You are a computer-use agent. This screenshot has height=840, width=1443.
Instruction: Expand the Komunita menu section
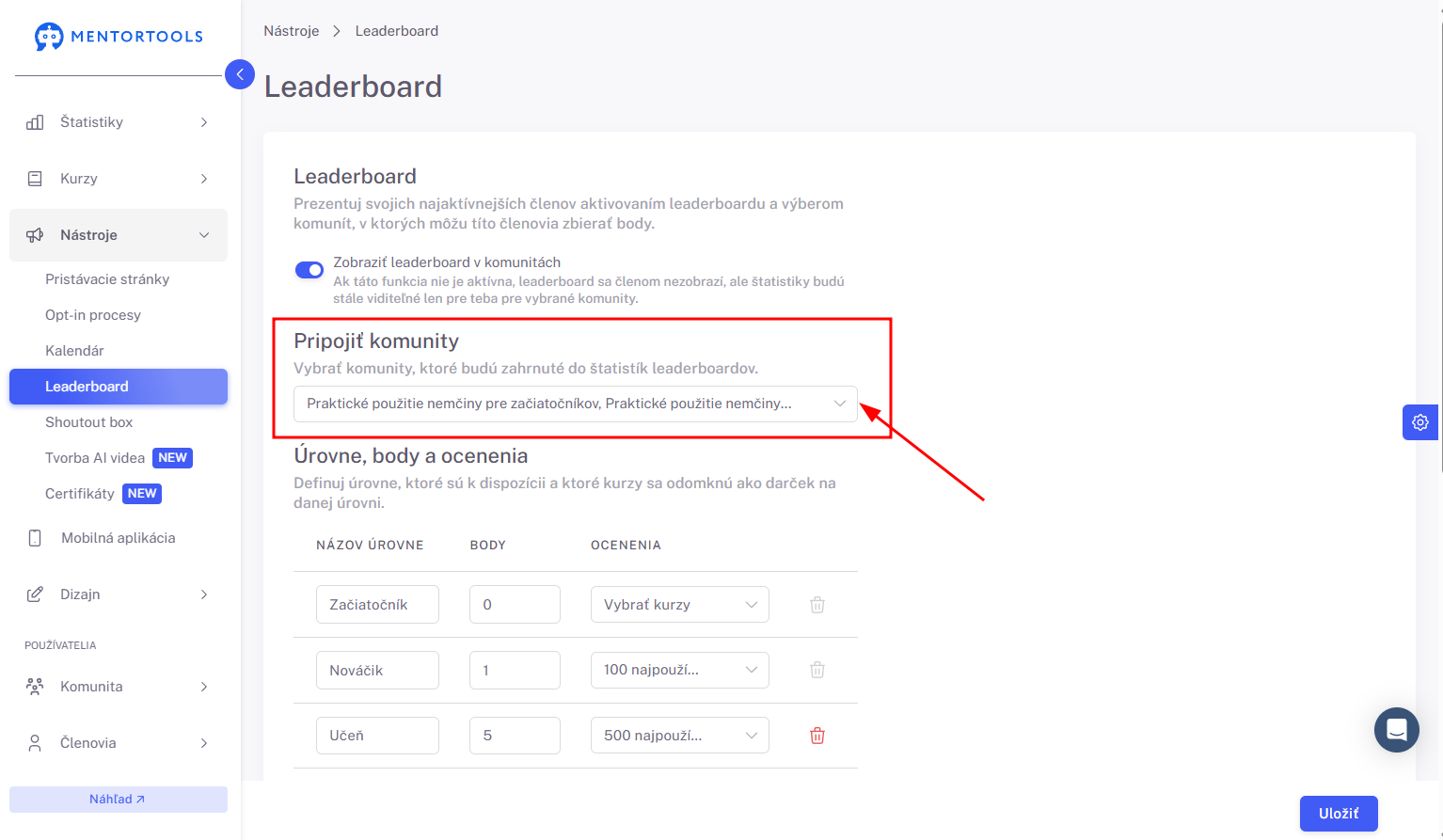[119, 687]
